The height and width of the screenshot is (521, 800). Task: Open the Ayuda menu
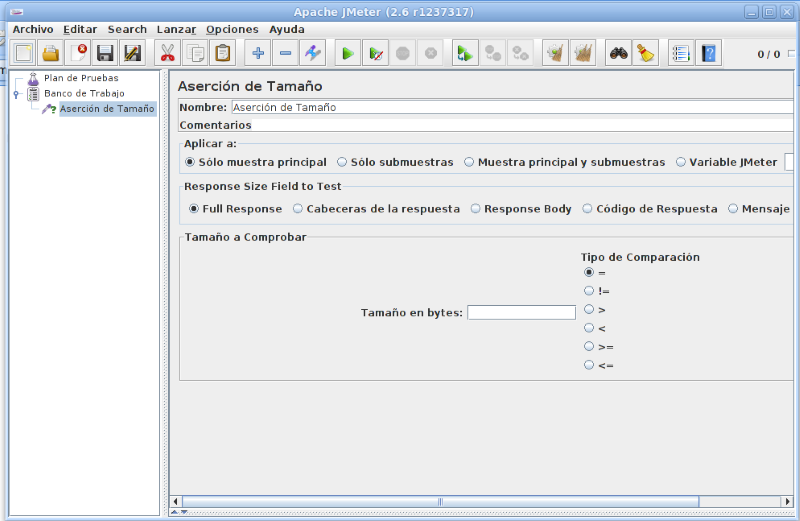287,30
